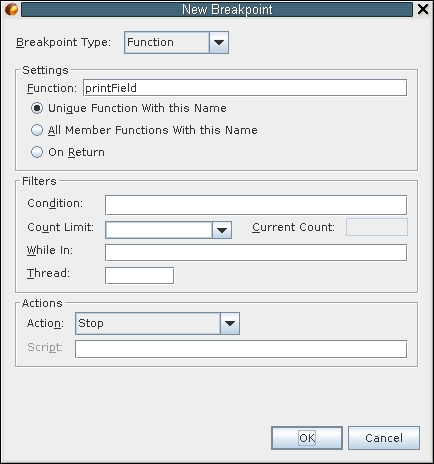Image resolution: width=434 pixels, height=464 pixels.
Task: Click the Script text field
Action: tap(241, 349)
